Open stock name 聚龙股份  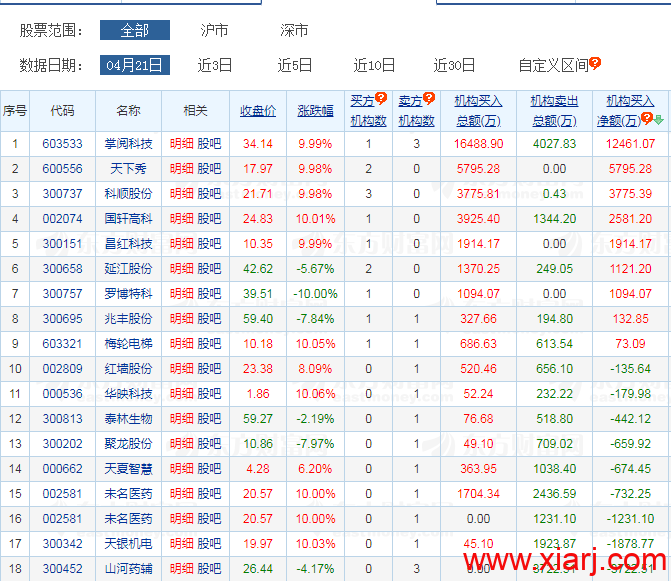(128, 444)
